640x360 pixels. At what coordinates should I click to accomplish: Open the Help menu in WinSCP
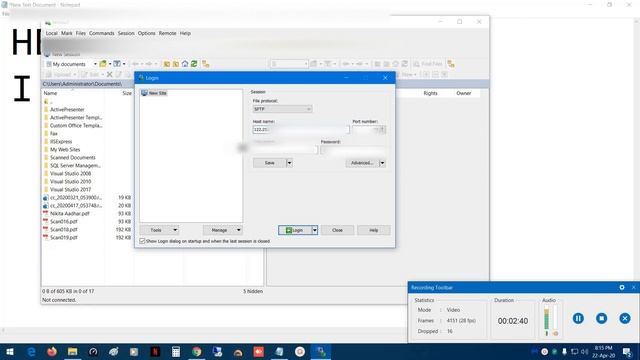(185, 33)
